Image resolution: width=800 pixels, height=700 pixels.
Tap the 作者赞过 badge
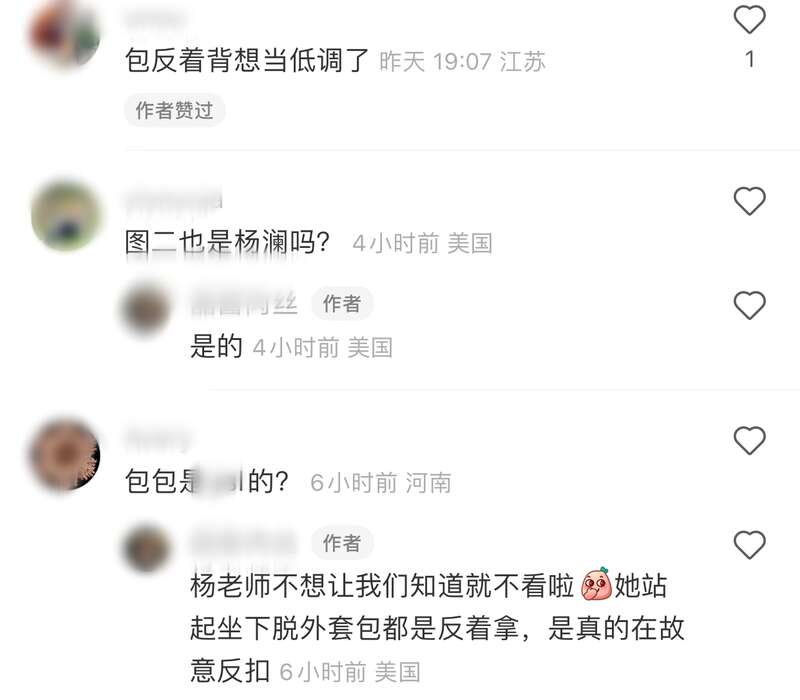(x=174, y=110)
